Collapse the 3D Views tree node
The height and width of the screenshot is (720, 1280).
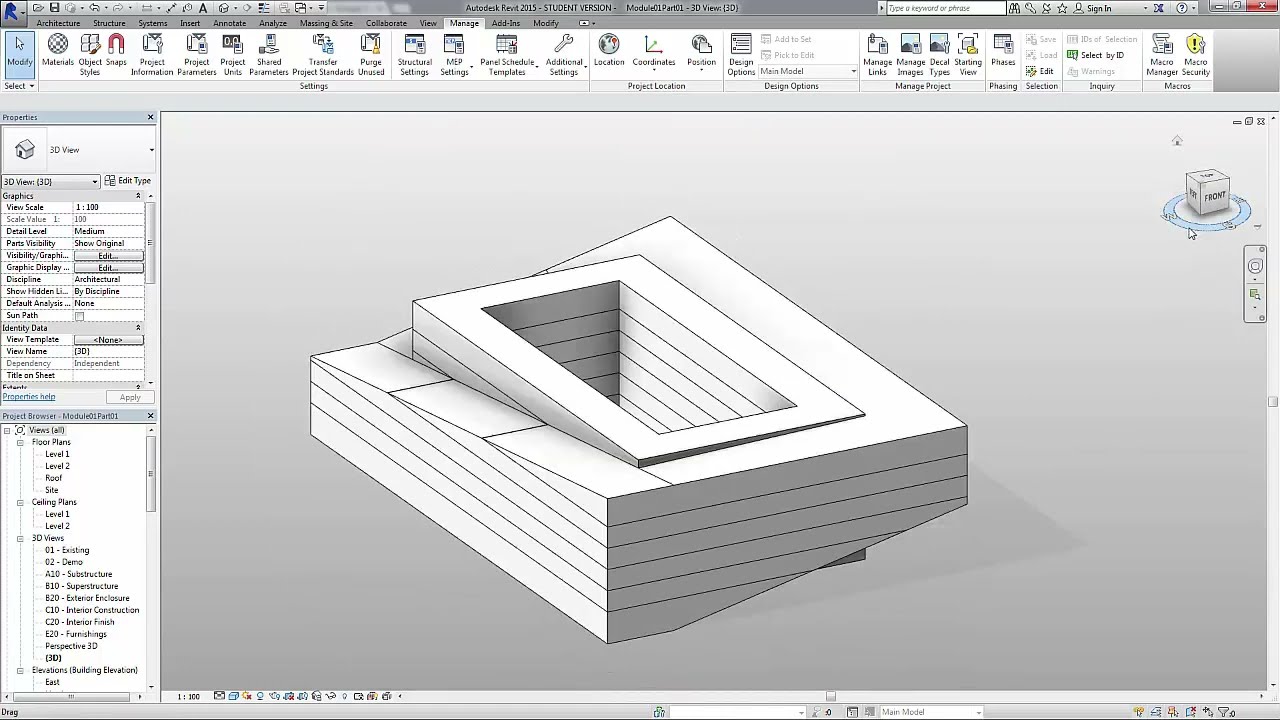pos(20,538)
